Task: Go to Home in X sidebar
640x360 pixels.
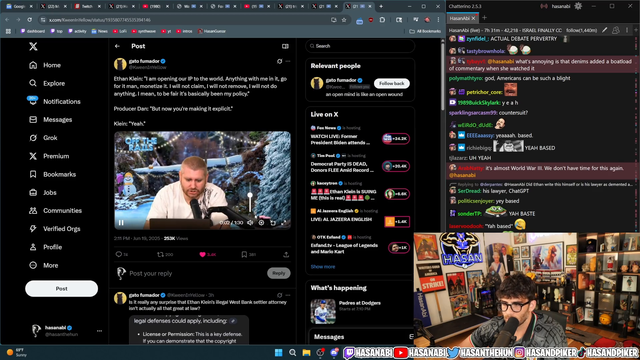Action: [x=45, y=65]
